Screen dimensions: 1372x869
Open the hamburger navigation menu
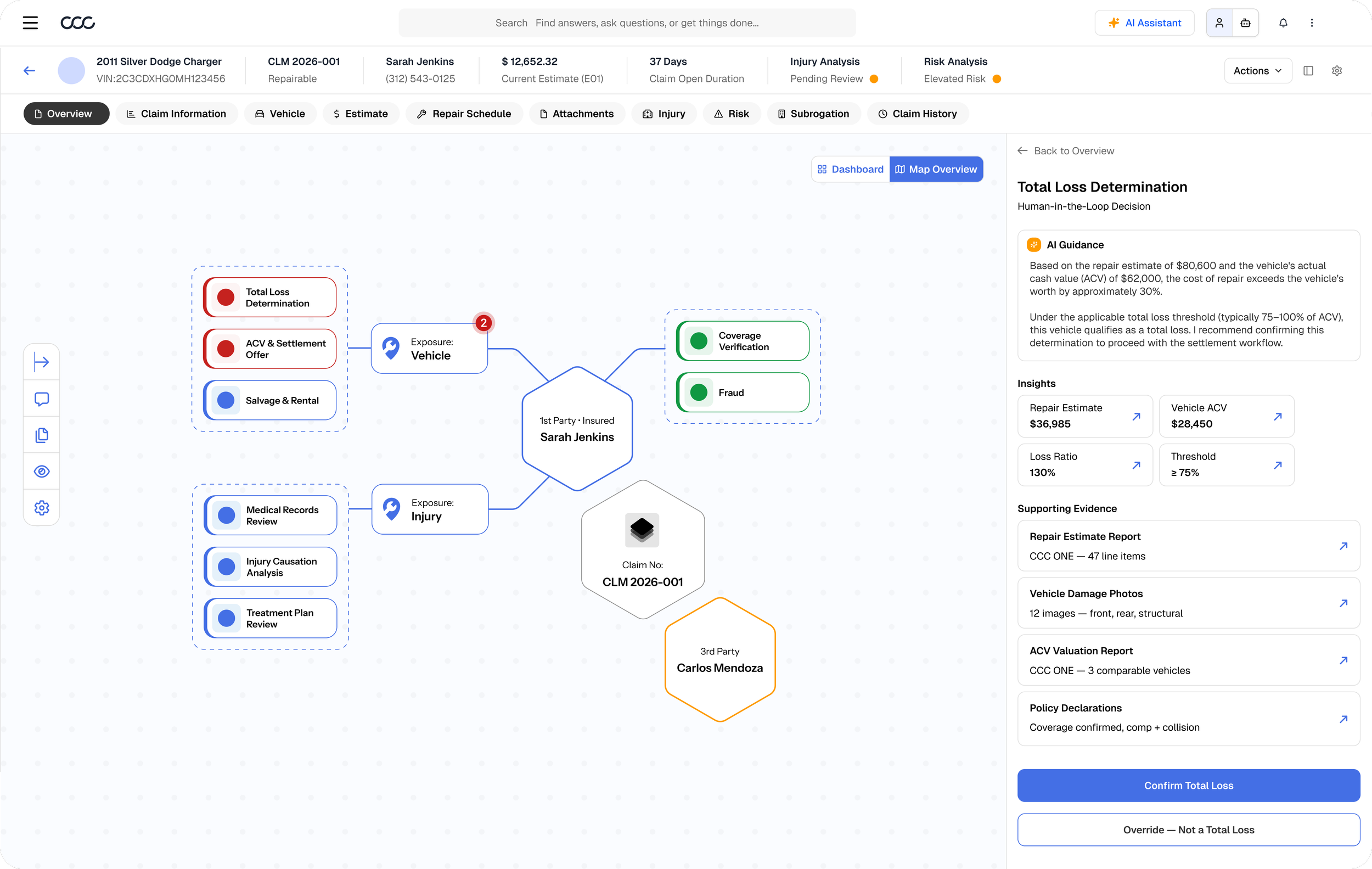[30, 23]
